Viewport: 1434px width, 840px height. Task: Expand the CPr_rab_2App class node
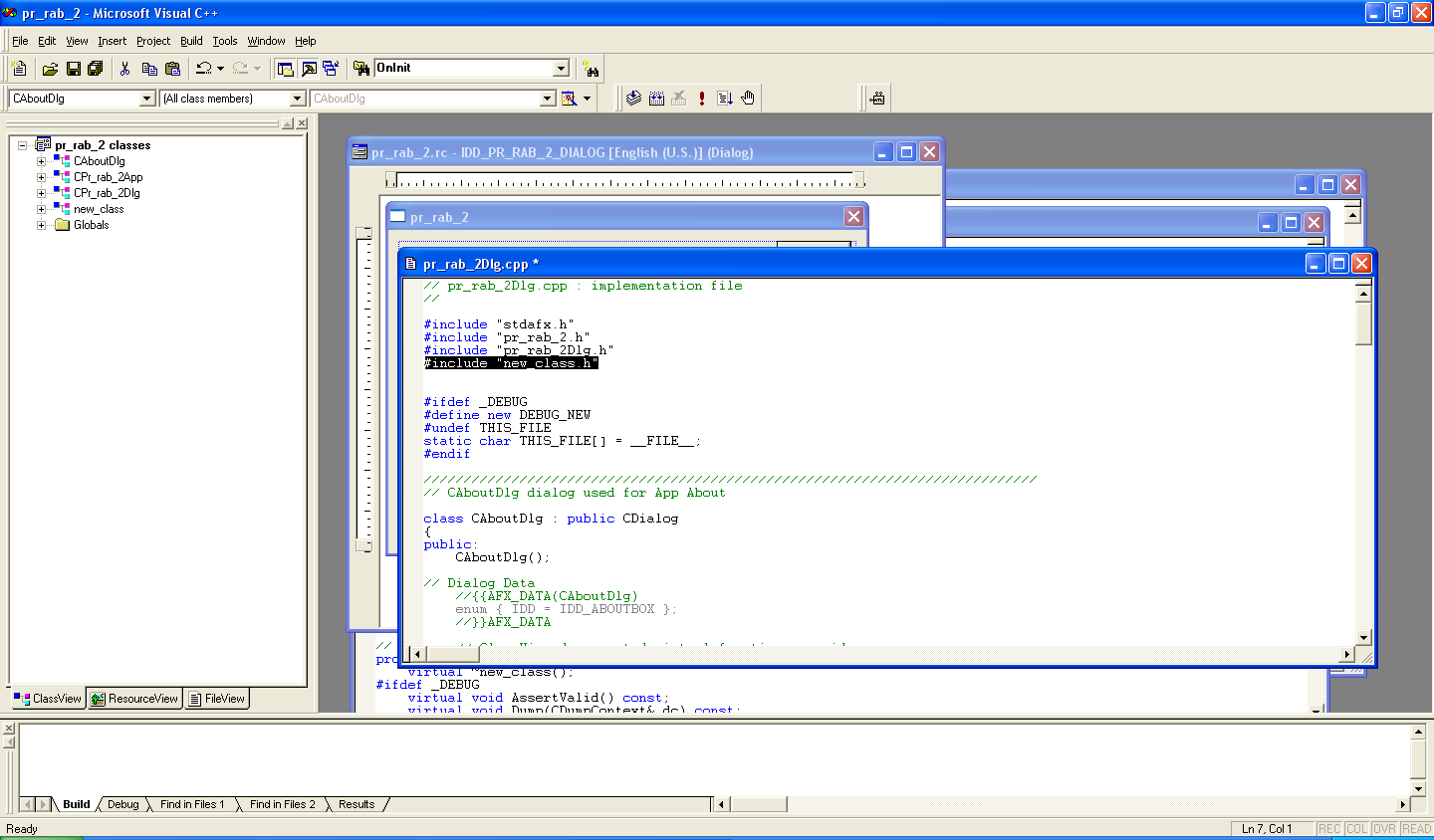pos(41,177)
